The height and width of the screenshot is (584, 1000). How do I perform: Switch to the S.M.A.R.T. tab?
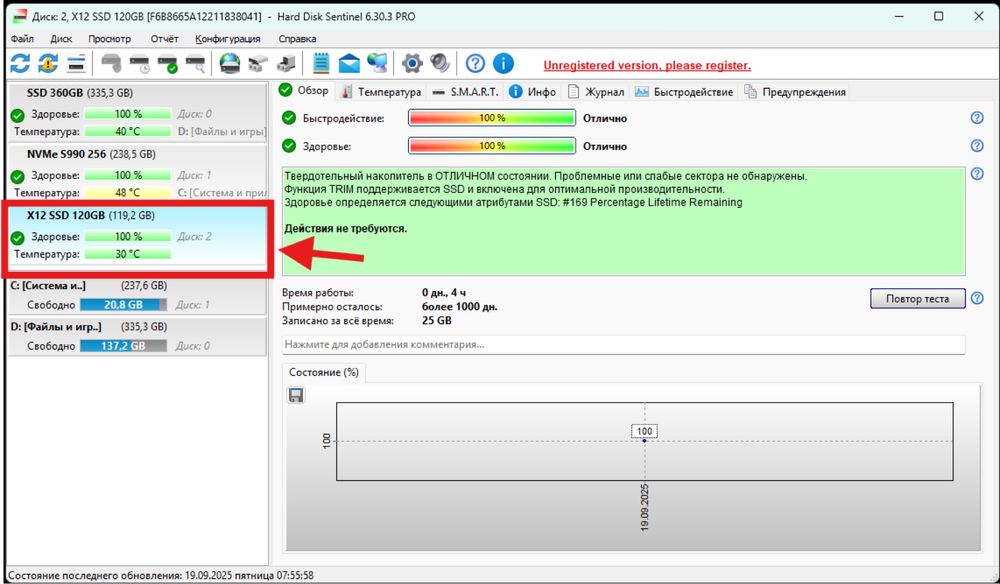(466, 92)
